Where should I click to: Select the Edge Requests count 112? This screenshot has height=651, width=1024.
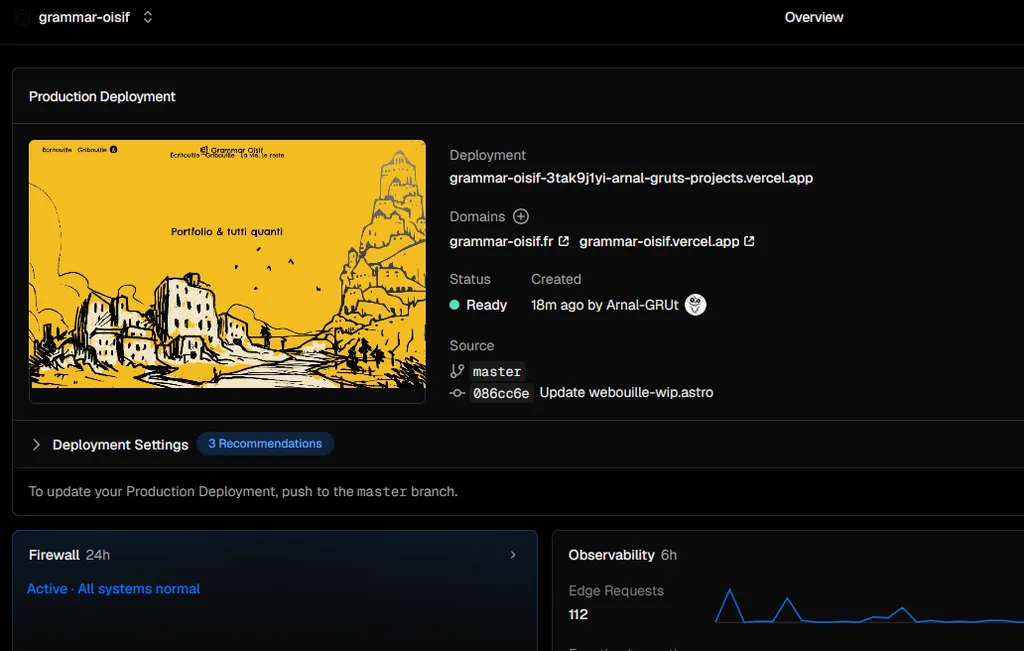(x=578, y=614)
